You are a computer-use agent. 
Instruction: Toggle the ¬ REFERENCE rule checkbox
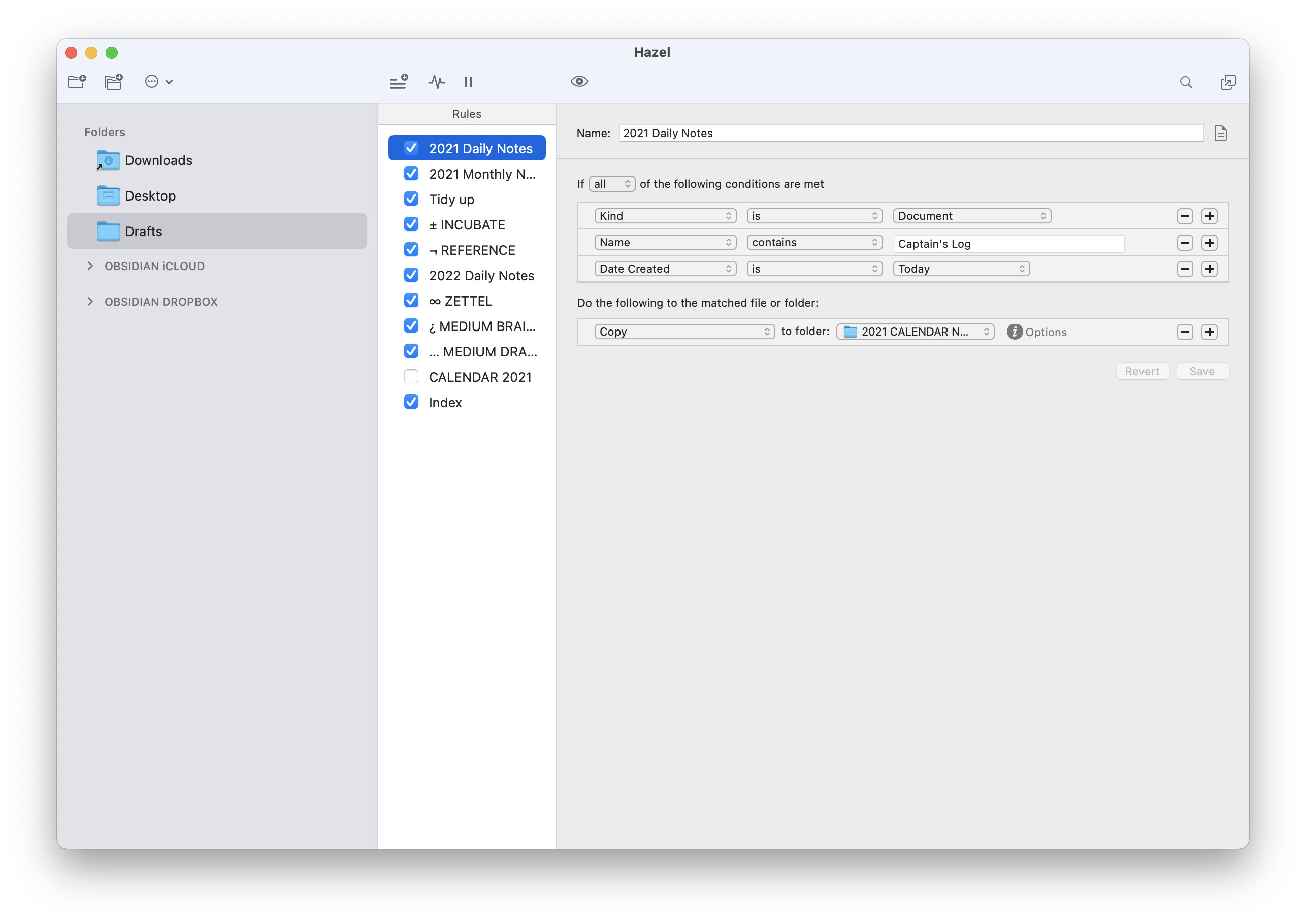[411, 250]
